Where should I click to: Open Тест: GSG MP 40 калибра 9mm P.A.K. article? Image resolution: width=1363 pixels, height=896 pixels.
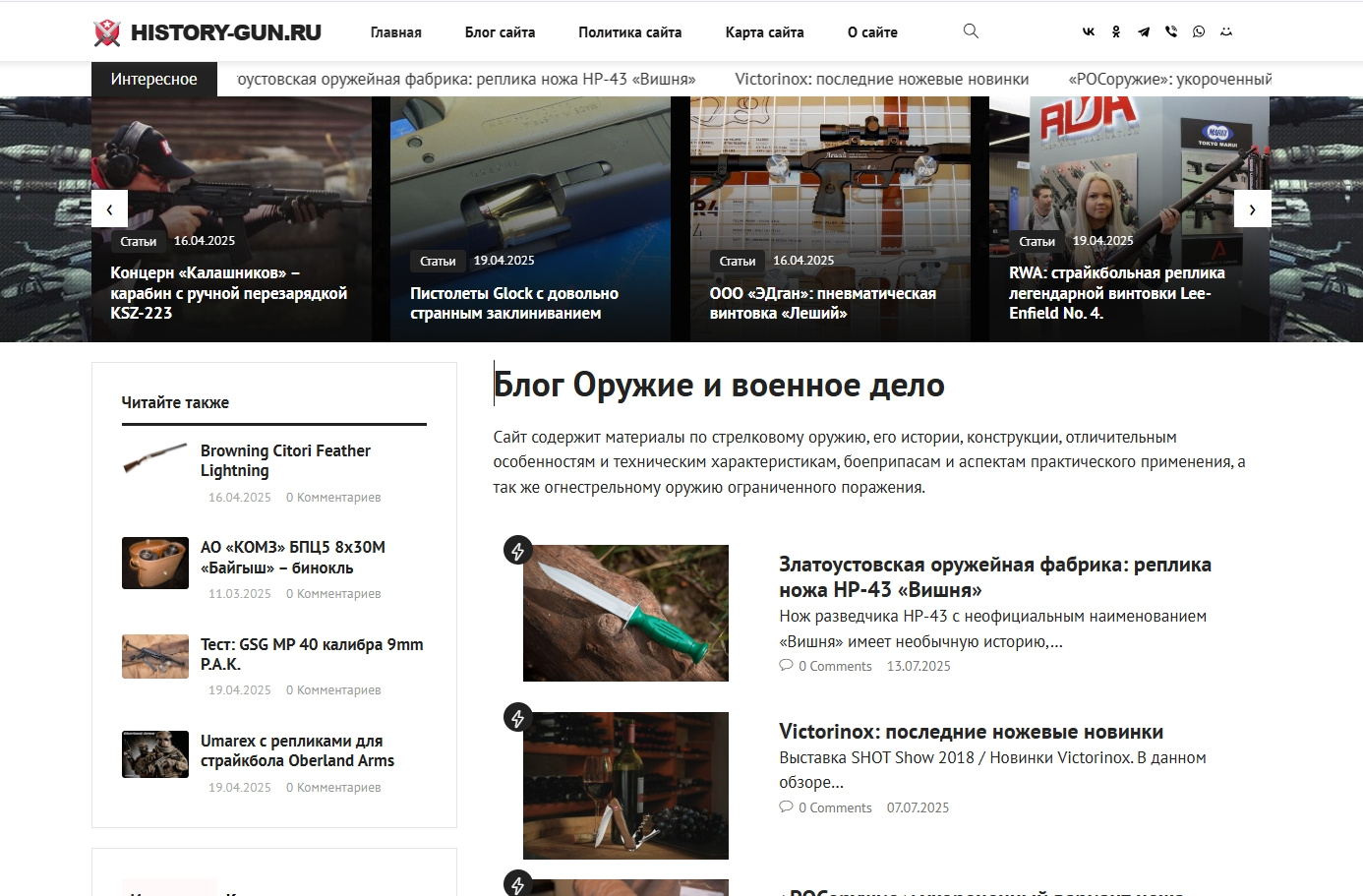tap(312, 654)
